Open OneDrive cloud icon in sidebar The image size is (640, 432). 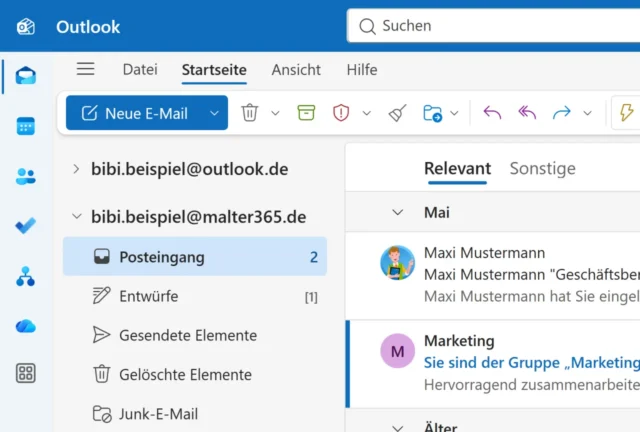[x=26, y=326]
